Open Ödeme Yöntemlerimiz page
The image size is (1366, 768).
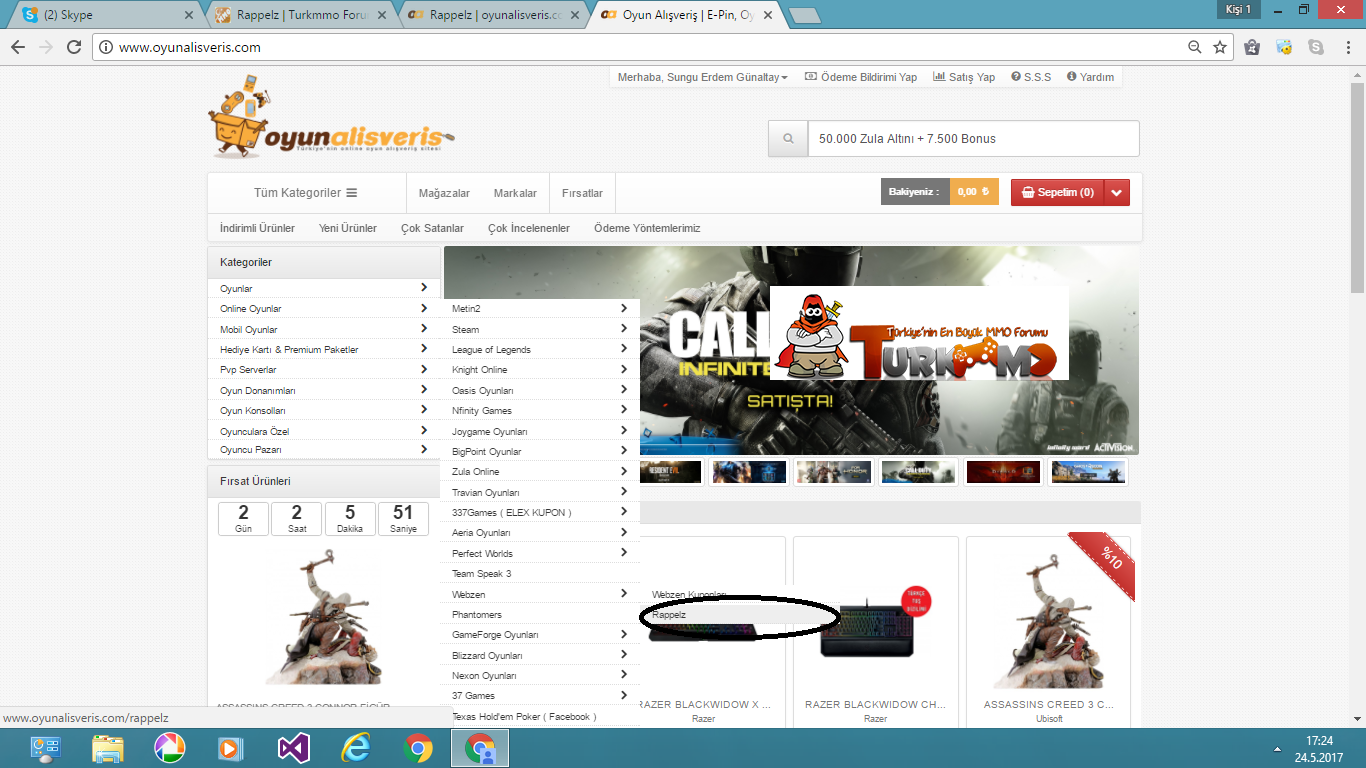(x=647, y=228)
